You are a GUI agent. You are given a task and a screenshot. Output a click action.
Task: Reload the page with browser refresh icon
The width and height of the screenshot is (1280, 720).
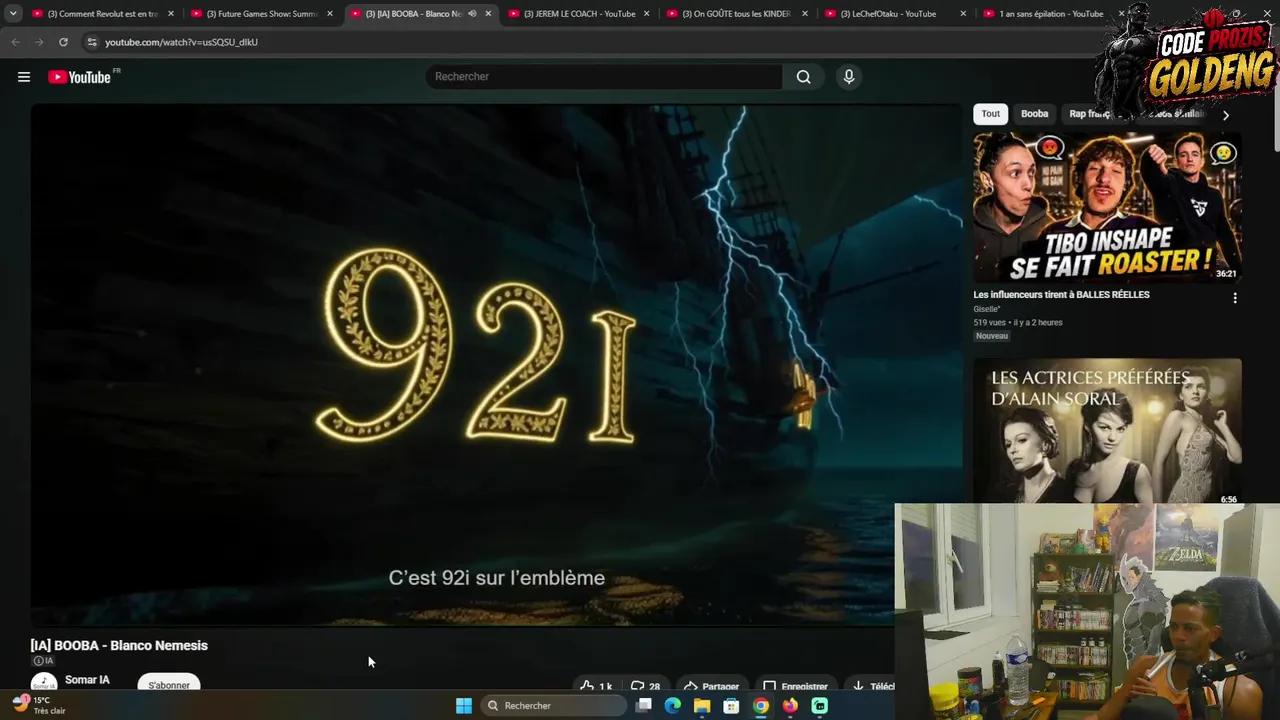(63, 42)
